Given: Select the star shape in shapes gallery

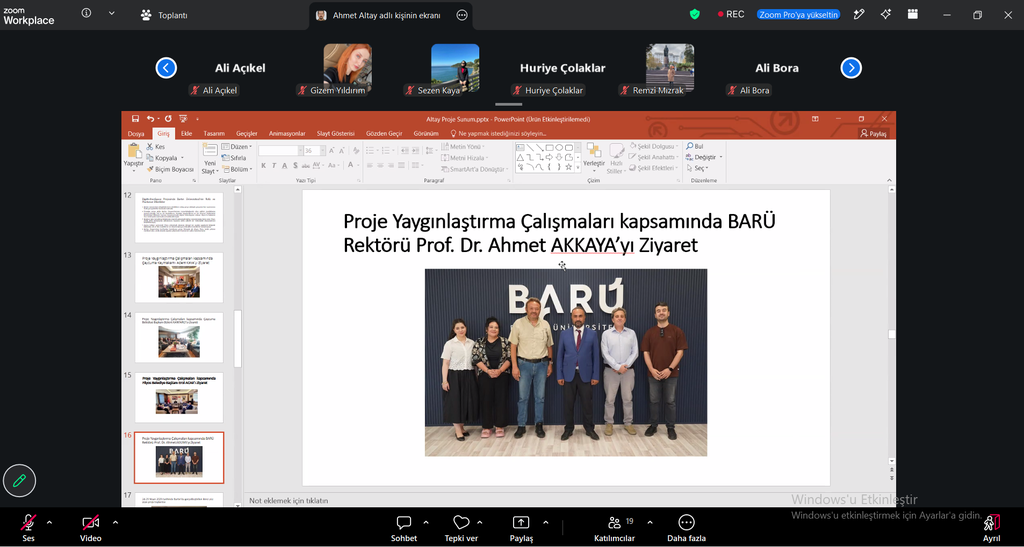Looking at the screenshot, I should [x=569, y=167].
